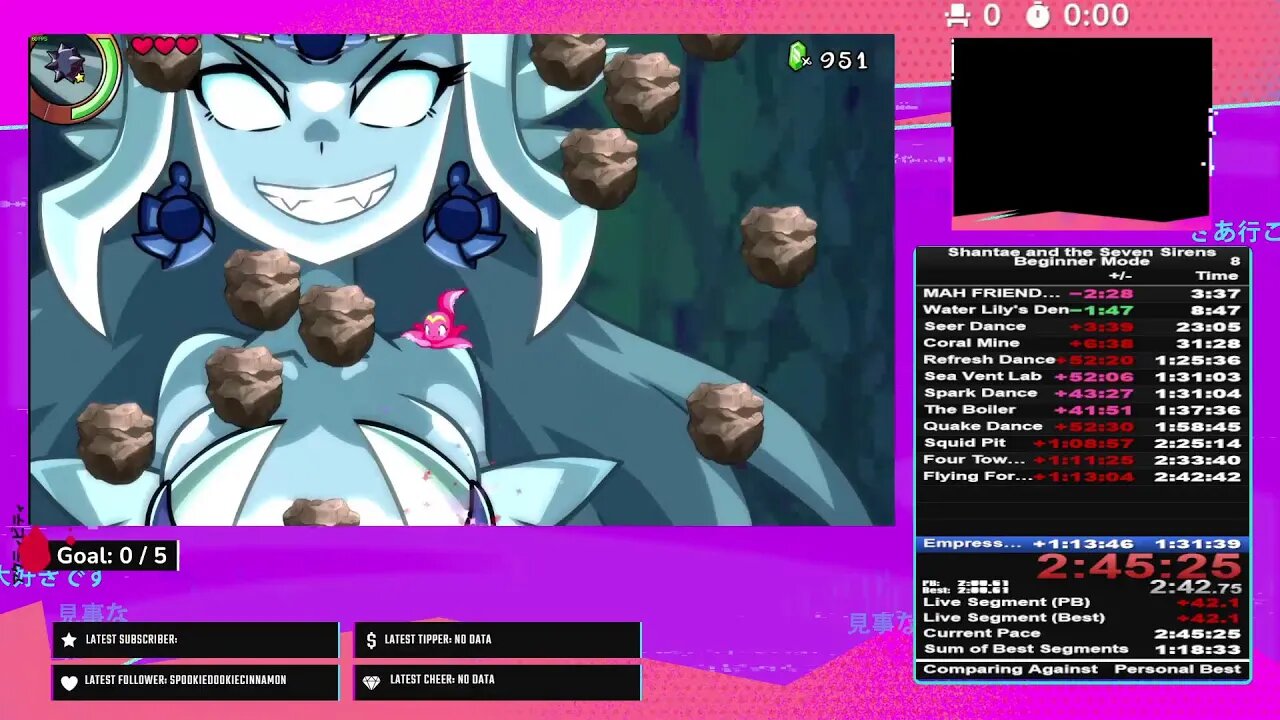The height and width of the screenshot is (720, 1280).
Task: Select the Water Lily's Den split
Action: [1082, 310]
